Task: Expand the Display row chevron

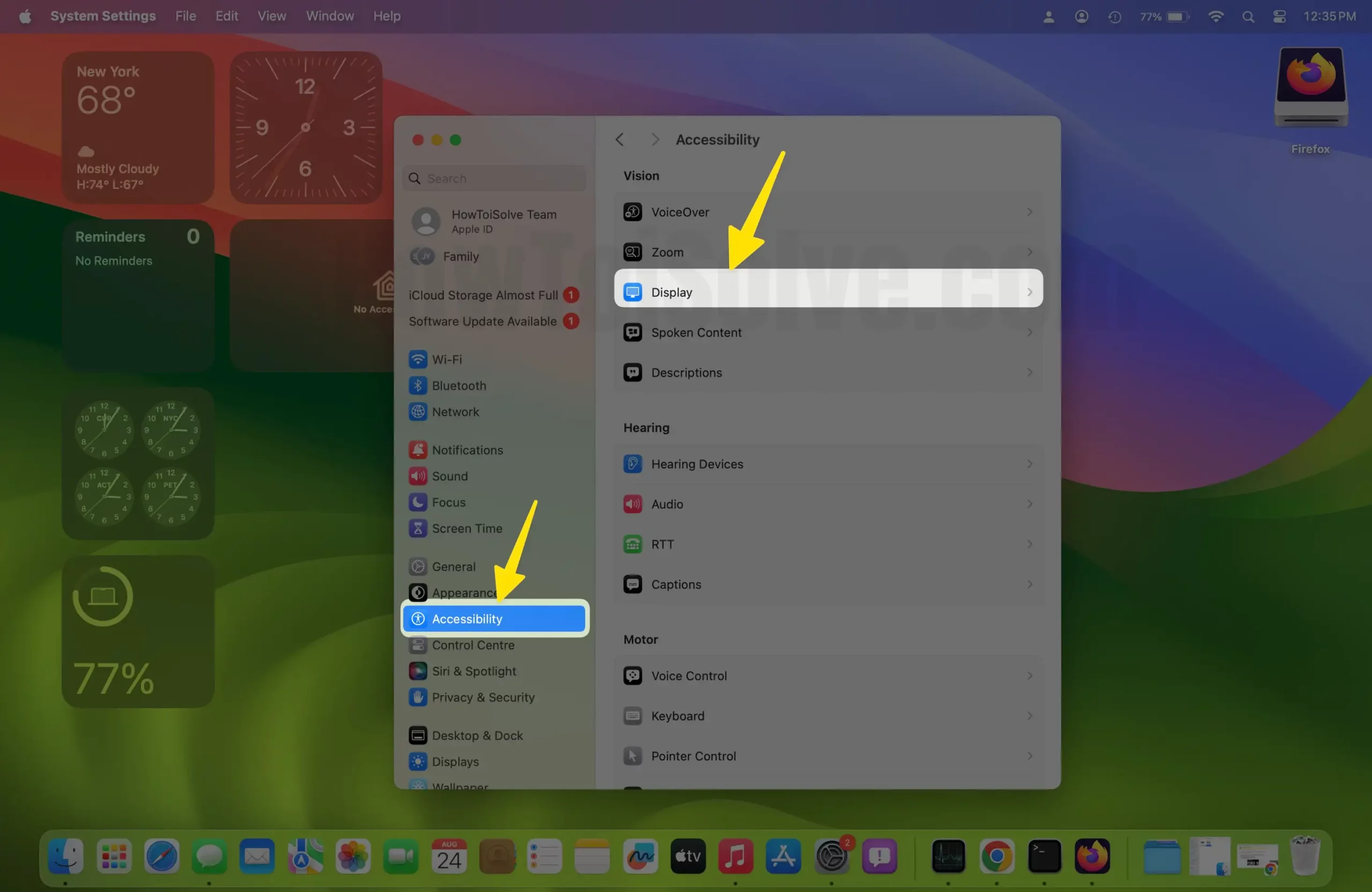Action: 1030,292
